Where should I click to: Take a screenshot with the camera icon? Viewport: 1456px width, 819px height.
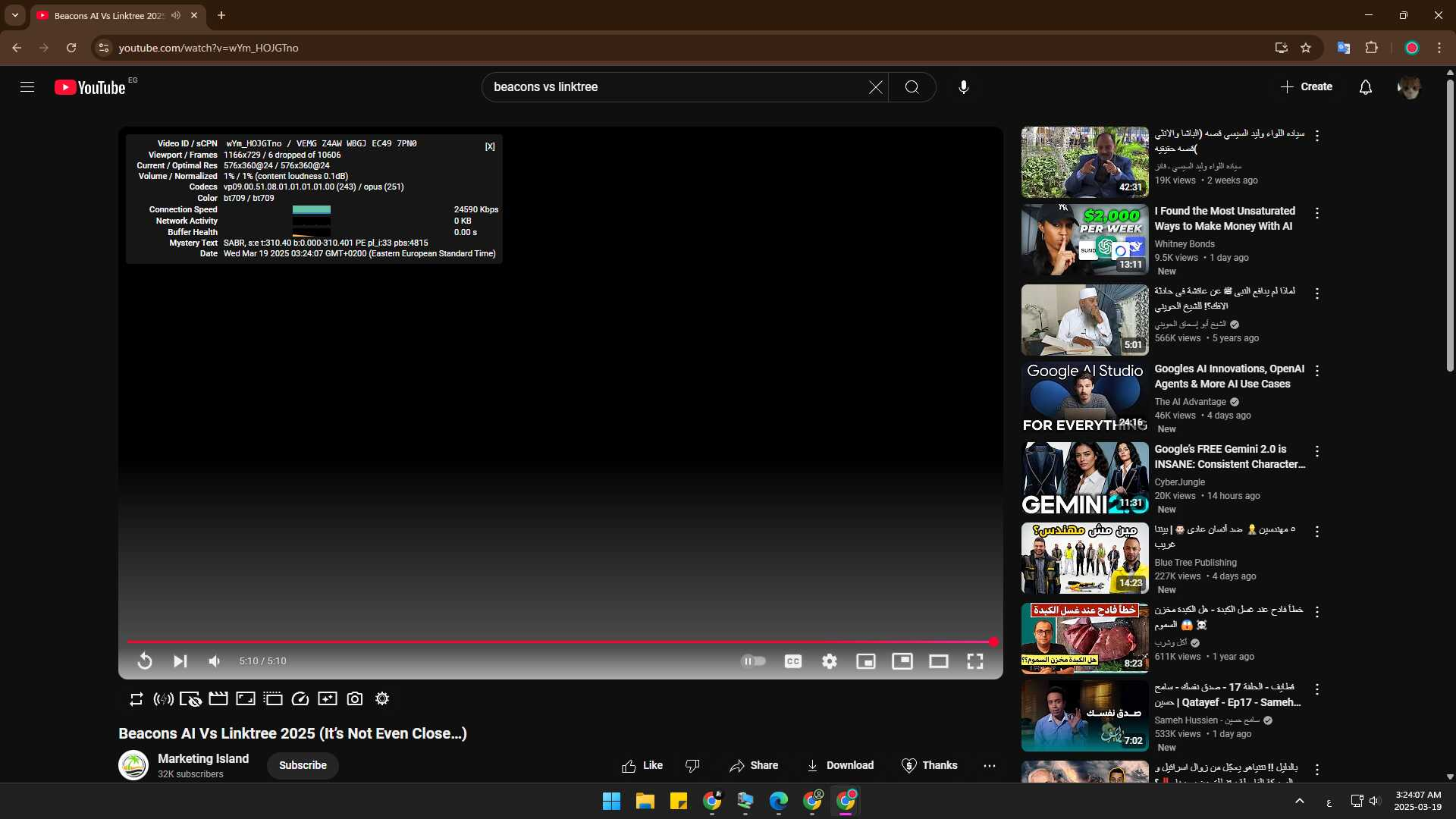click(x=355, y=699)
